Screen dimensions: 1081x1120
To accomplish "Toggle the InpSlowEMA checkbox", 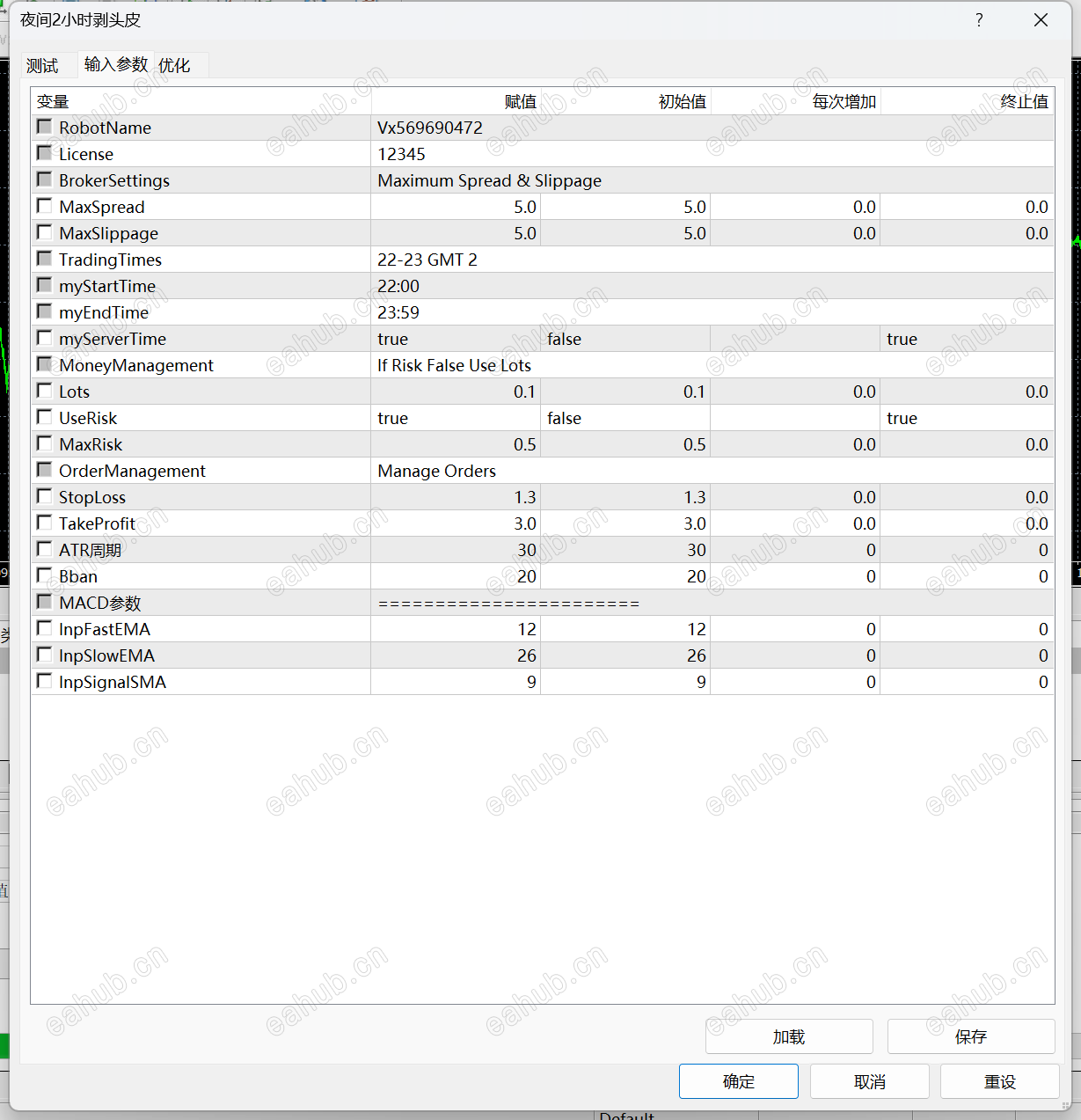I will click(44, 655).
